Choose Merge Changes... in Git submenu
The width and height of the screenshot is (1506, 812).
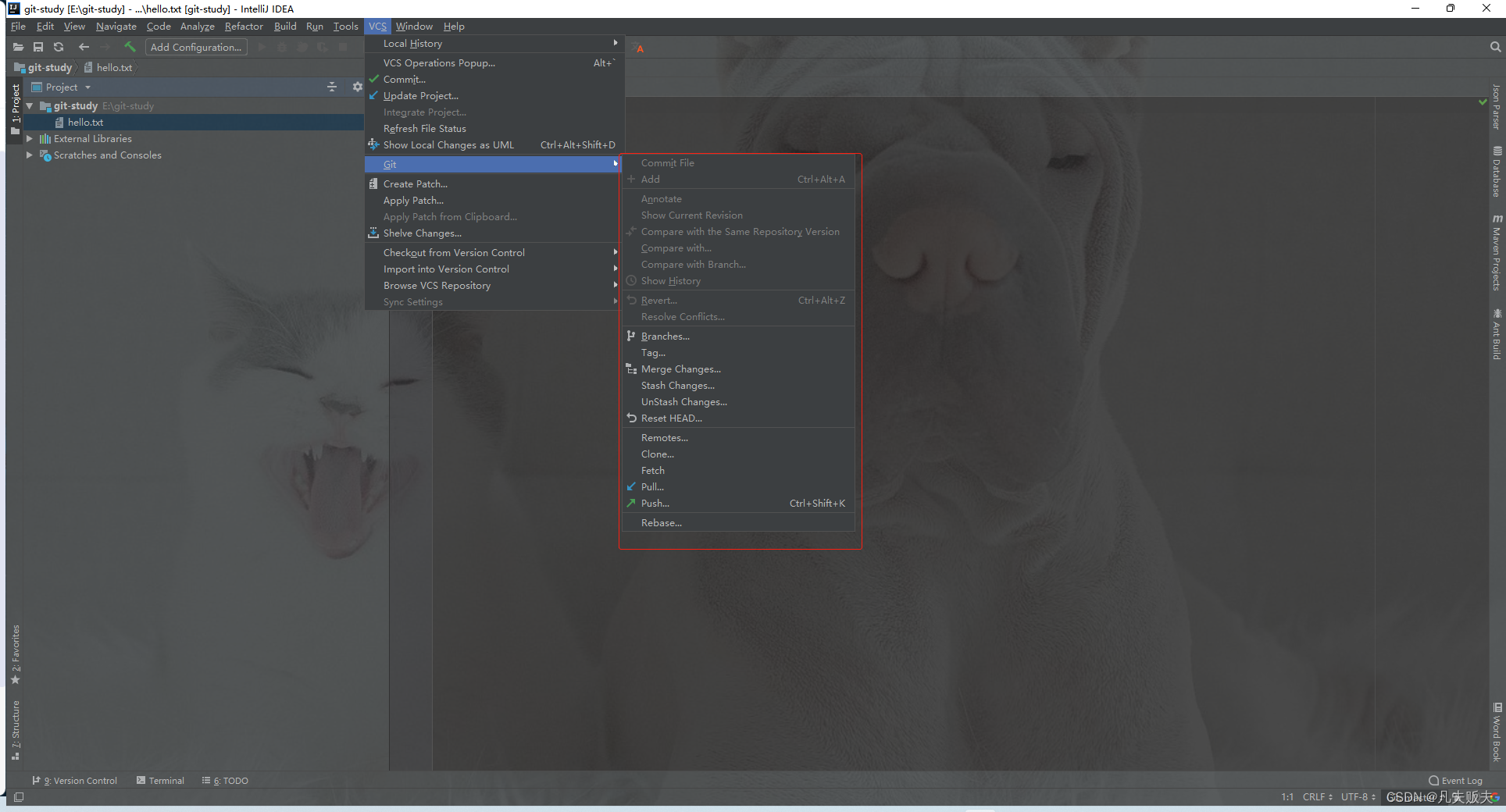[738, 369]
